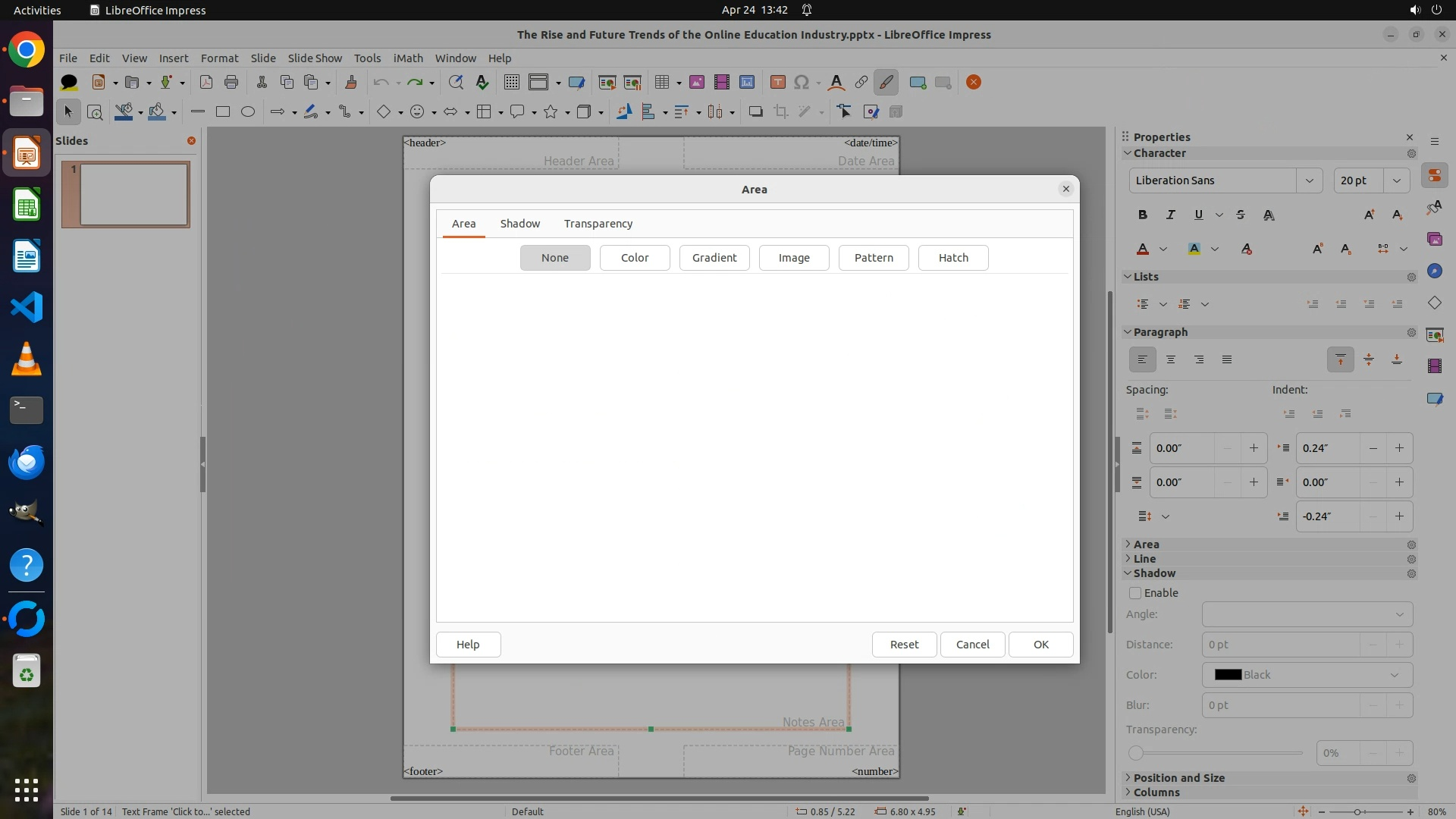
Task: Select the Ellipse drawing tool
Action: [247, 111]
